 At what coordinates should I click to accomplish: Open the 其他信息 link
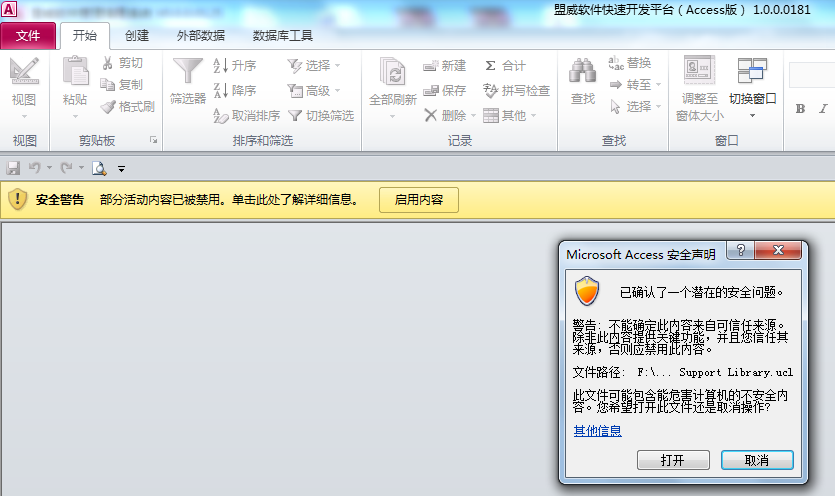tap(597, 430)
